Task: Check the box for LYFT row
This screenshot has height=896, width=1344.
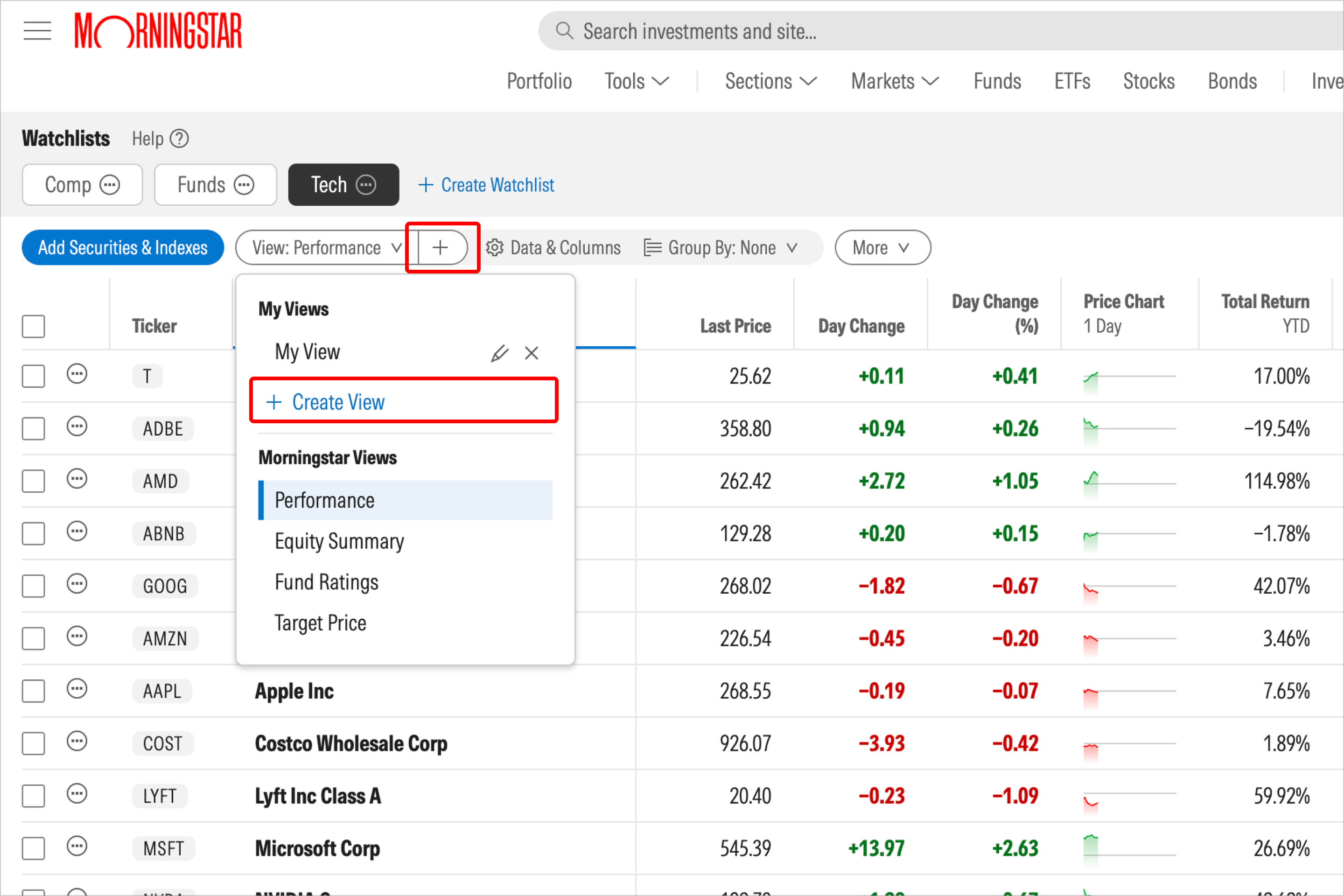Action: (x=33, y=797)
